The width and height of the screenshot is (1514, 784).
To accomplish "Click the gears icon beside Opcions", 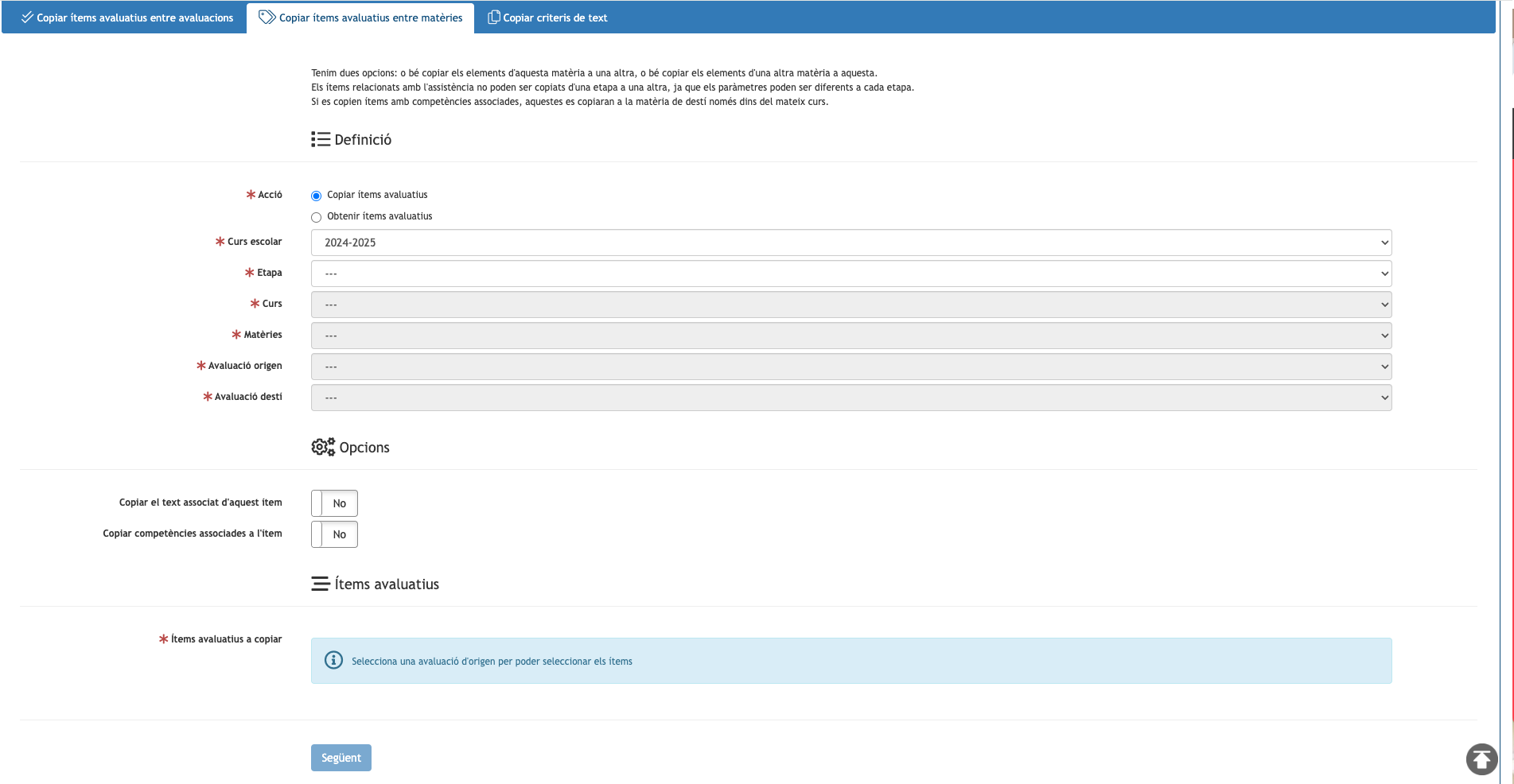I will pyautogui.click(x=323, y=447).
